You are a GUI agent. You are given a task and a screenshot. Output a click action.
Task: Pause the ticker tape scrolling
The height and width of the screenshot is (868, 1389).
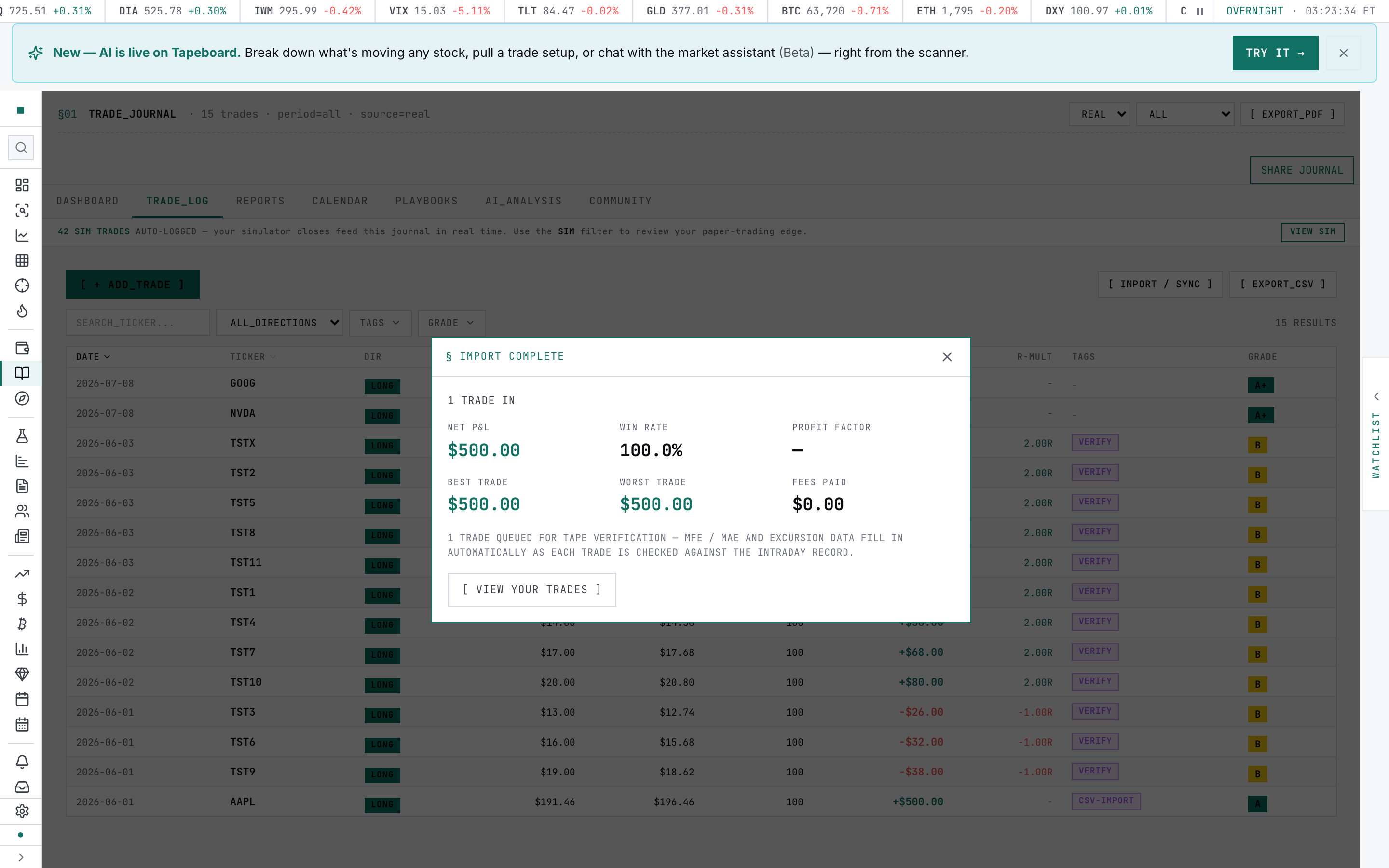point(1199,11)
